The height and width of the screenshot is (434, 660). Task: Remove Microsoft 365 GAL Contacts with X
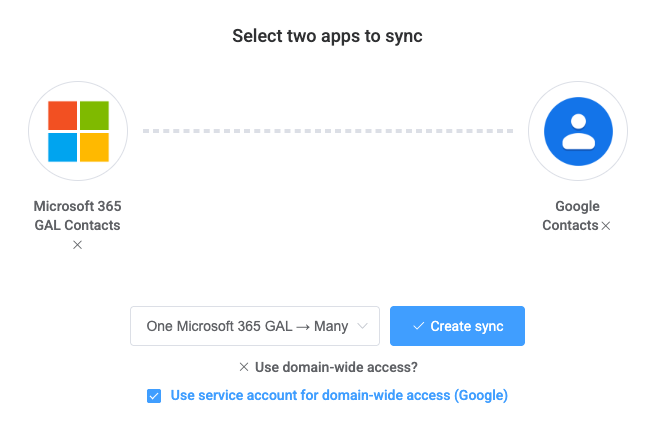point(77,245)
